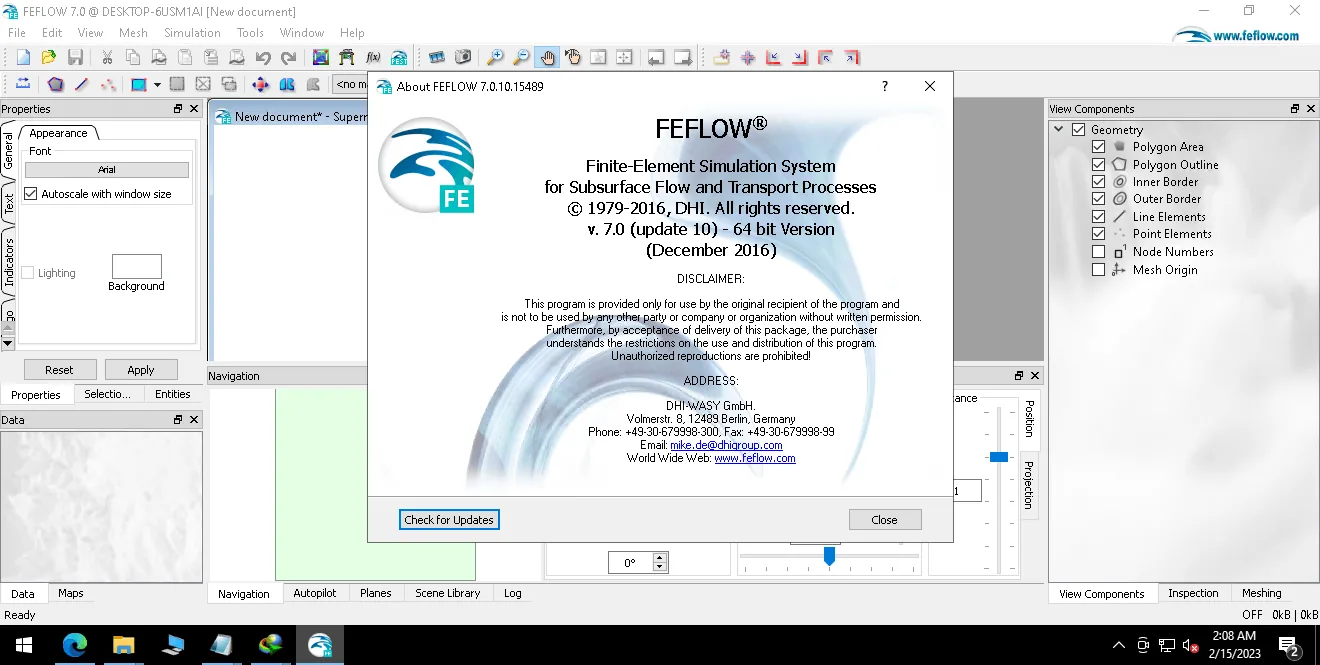Image resolution: width=1320 pixels, height=665 pixels.
Task: Click the Background color swatch
Action: [x=137, y=266]
